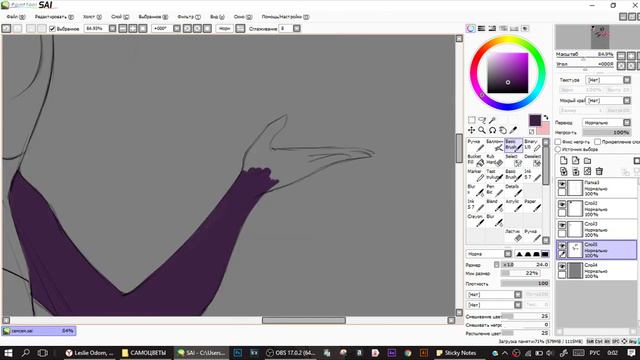Pick the Paper brush tool
The height and width of the screenshot is (360, 640).
coord(532,205)
